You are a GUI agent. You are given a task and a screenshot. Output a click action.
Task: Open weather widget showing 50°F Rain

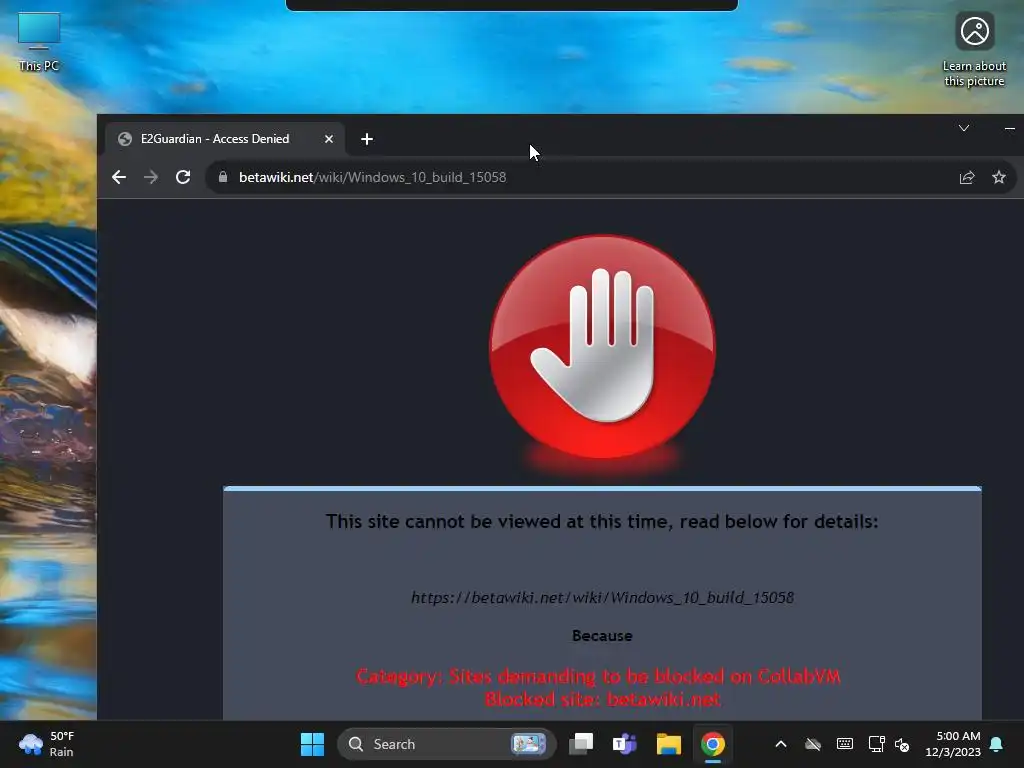tap(47, 744)
